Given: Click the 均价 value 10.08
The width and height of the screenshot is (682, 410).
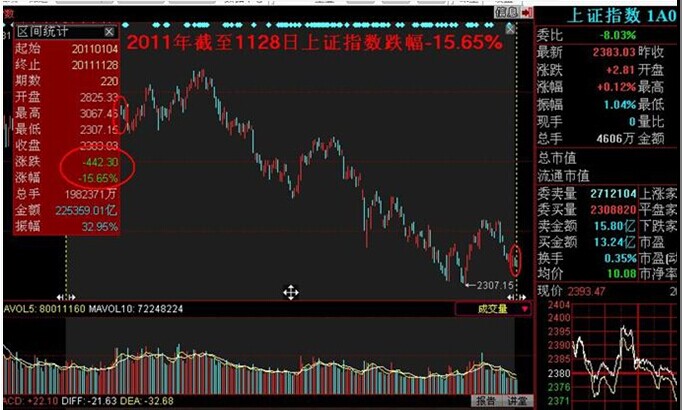Looking at the screenshot, I should [622, 274].
